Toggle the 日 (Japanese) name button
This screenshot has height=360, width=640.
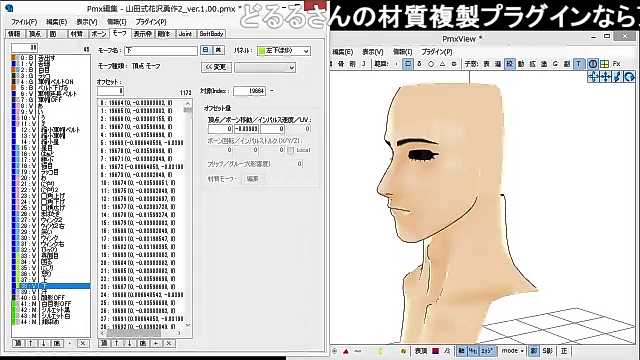[205, 50]
